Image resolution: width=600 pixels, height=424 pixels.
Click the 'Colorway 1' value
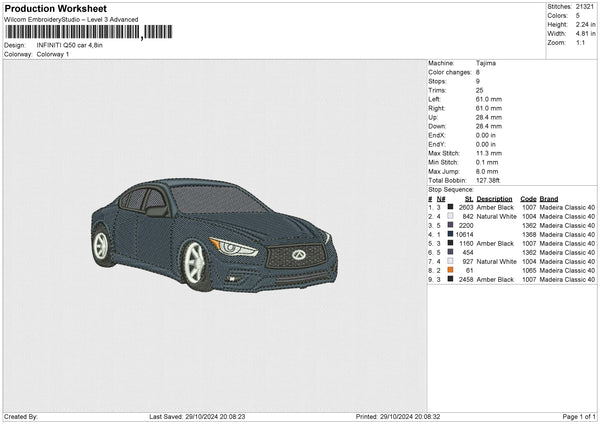(53, 54)
